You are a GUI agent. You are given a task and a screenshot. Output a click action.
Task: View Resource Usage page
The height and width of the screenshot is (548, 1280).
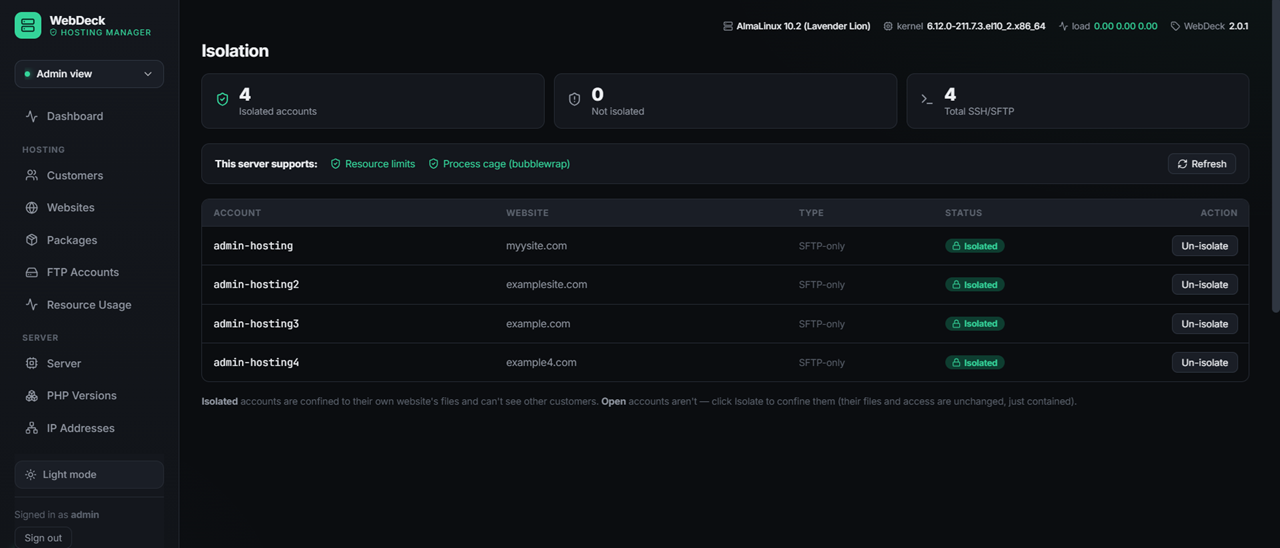click(x=89, y=304)
